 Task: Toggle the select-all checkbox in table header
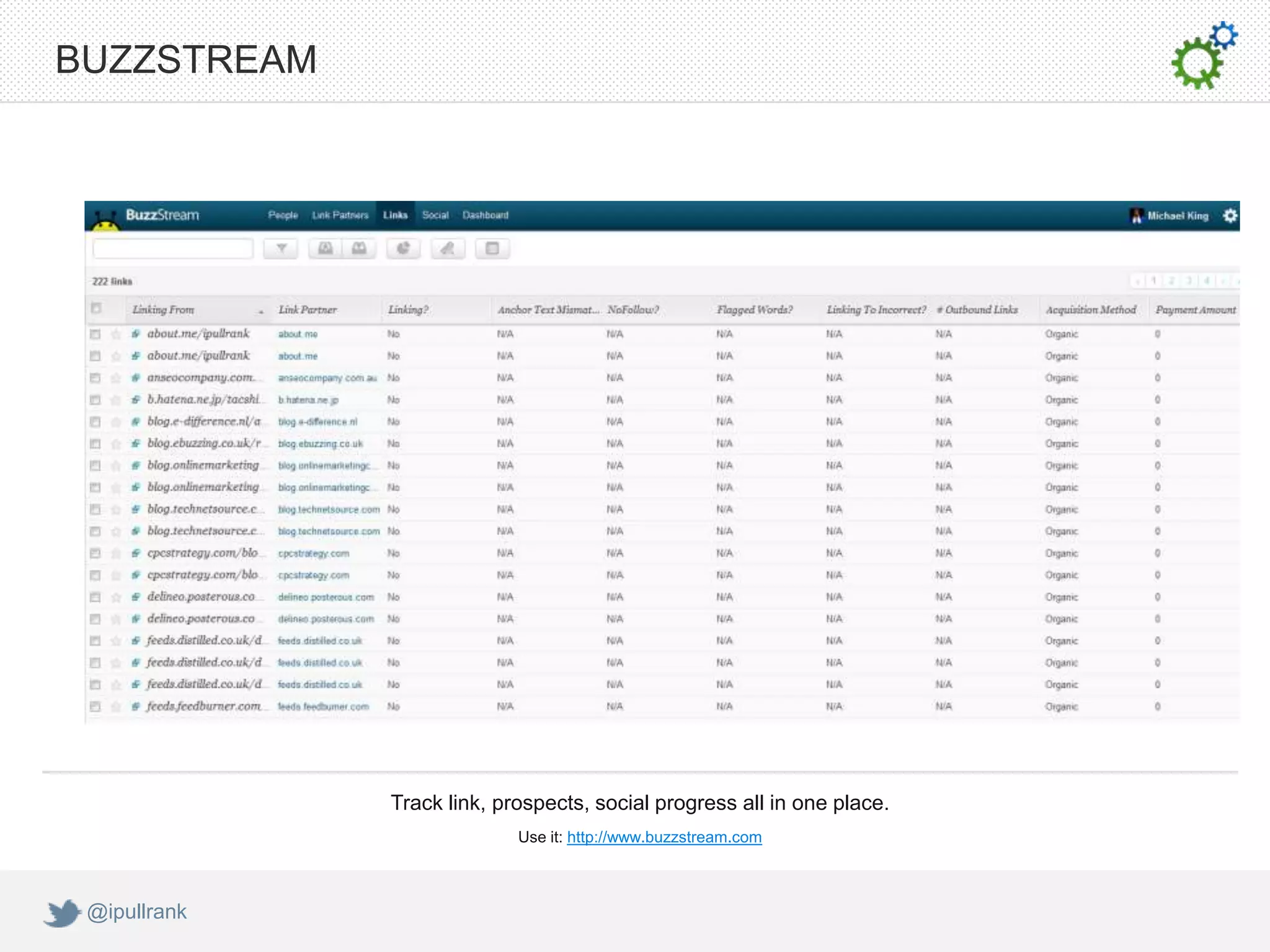pyautogui.click(x=96, y=308)
